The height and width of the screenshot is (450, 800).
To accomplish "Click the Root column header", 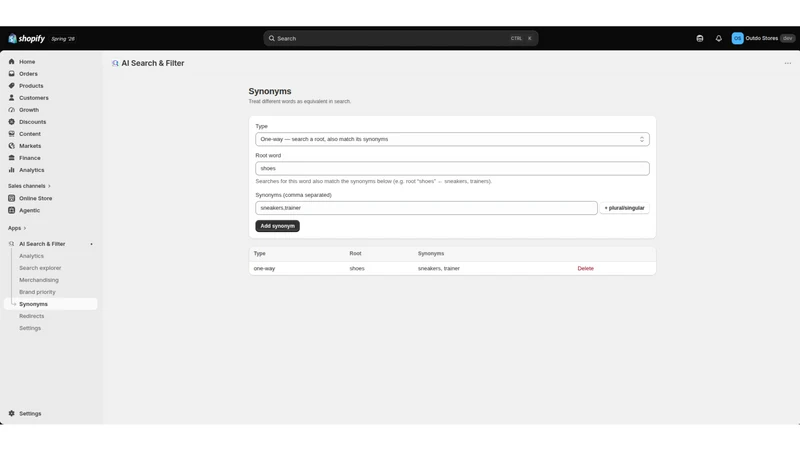I will point(355,254).
